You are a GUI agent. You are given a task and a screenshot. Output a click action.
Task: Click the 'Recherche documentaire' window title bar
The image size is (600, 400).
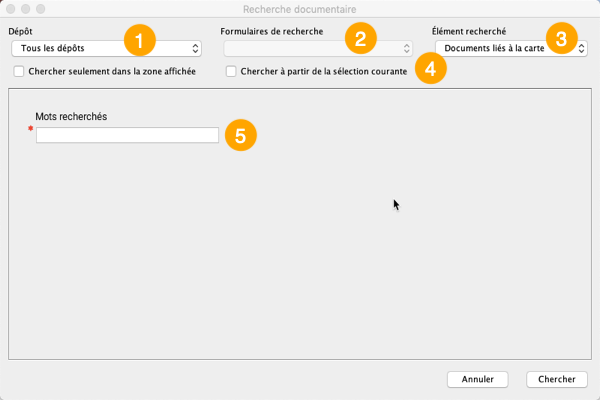300,8
